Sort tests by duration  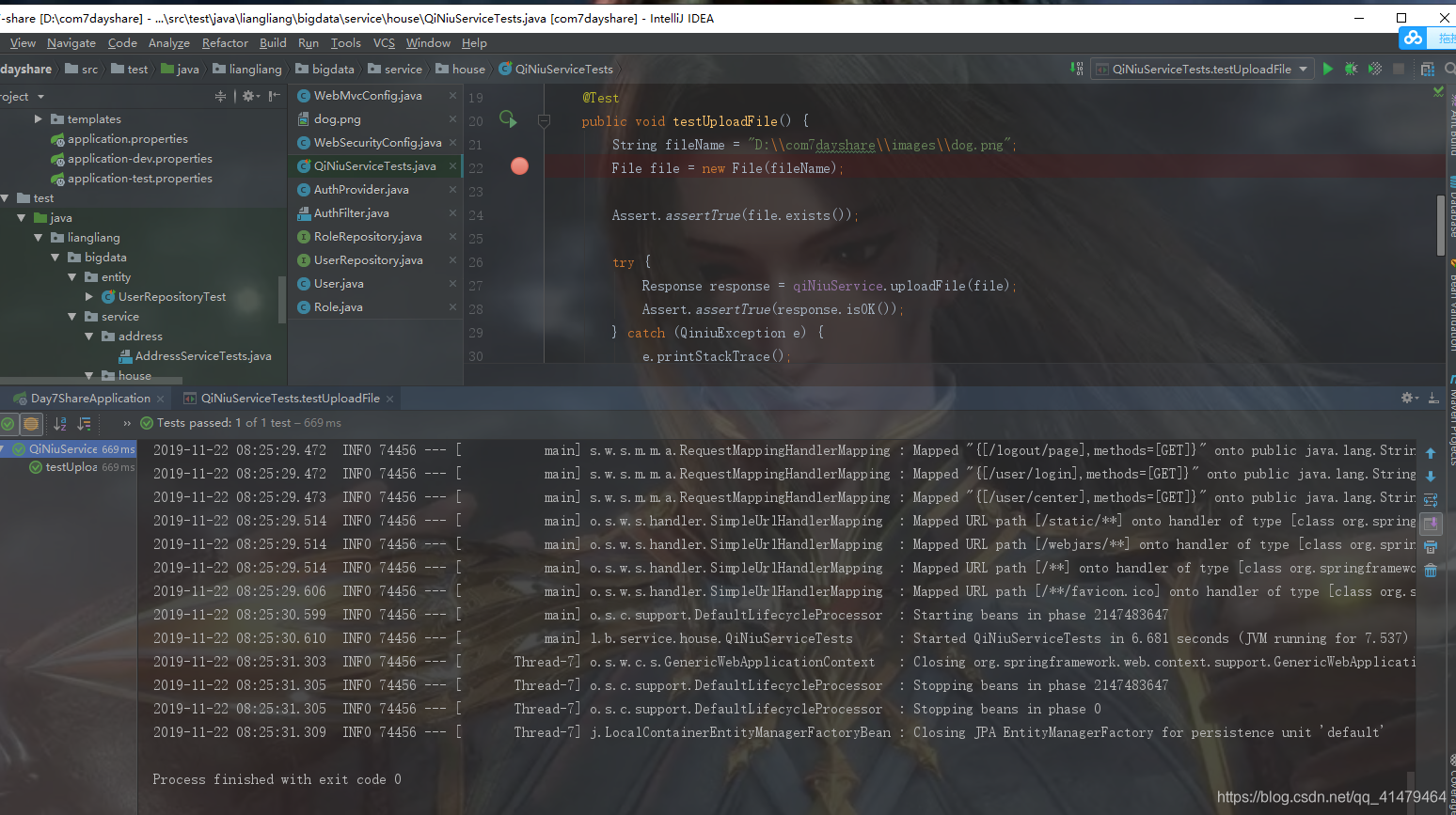(85, 424)
